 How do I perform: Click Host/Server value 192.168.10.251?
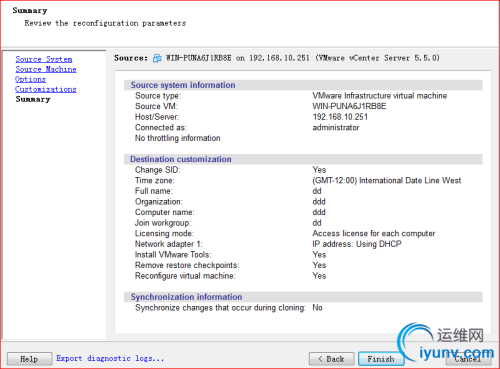point(340,117)
